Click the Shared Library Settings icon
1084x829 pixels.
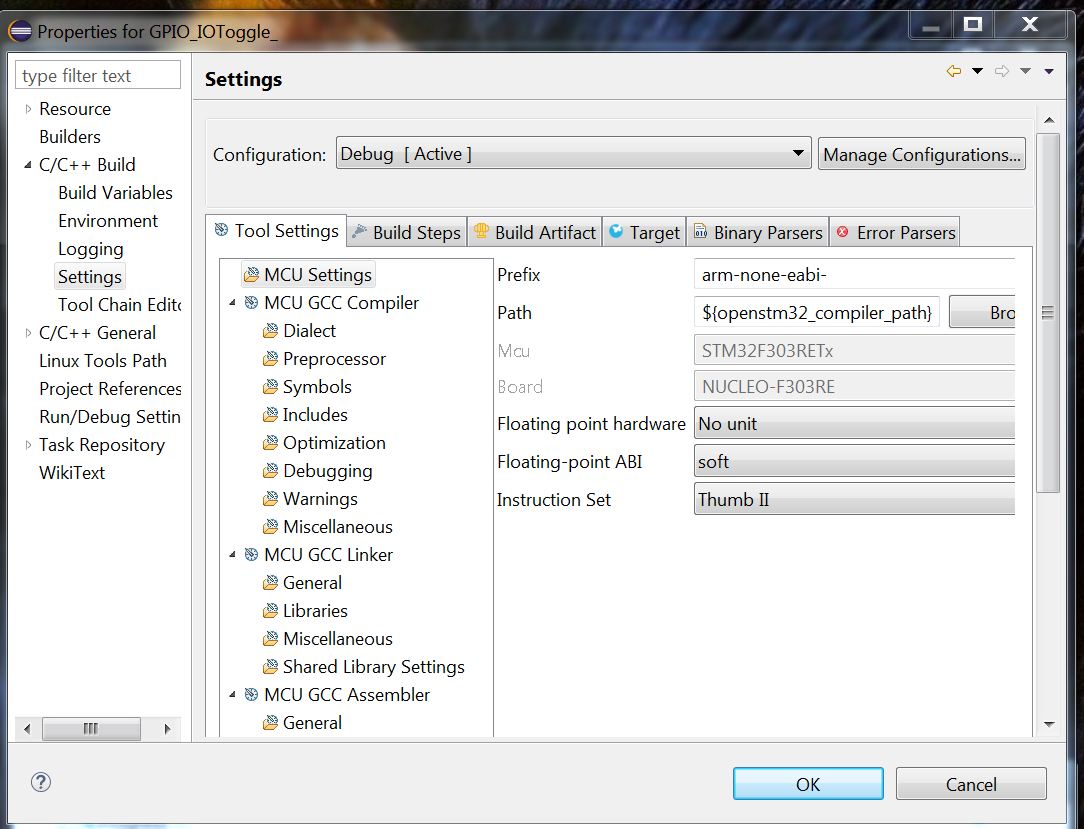coord(270,667)
